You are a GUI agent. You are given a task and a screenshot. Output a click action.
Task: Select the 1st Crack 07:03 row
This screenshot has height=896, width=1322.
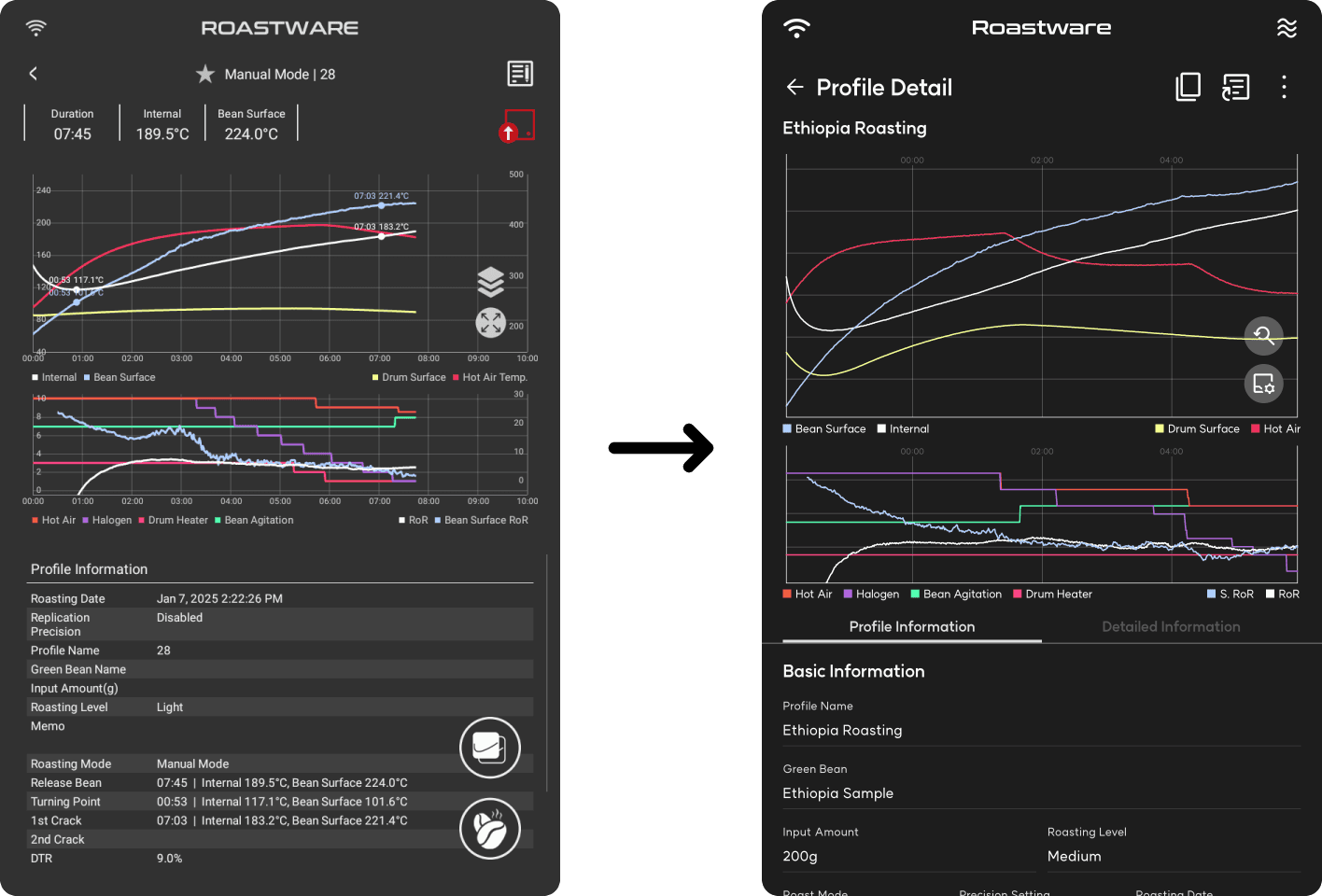[x=280, y=820]
